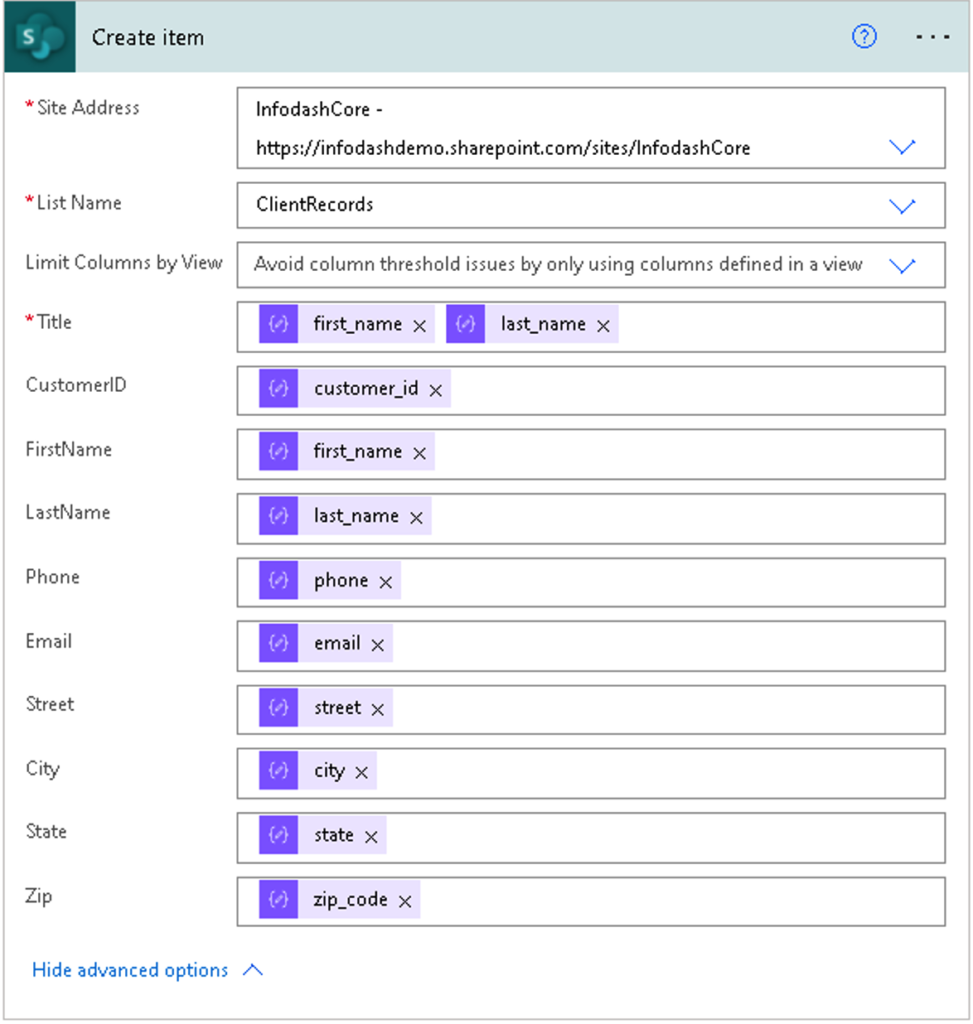Click the SharePoint connector icon
The image size is (973, 1024).
coord(40,37)
